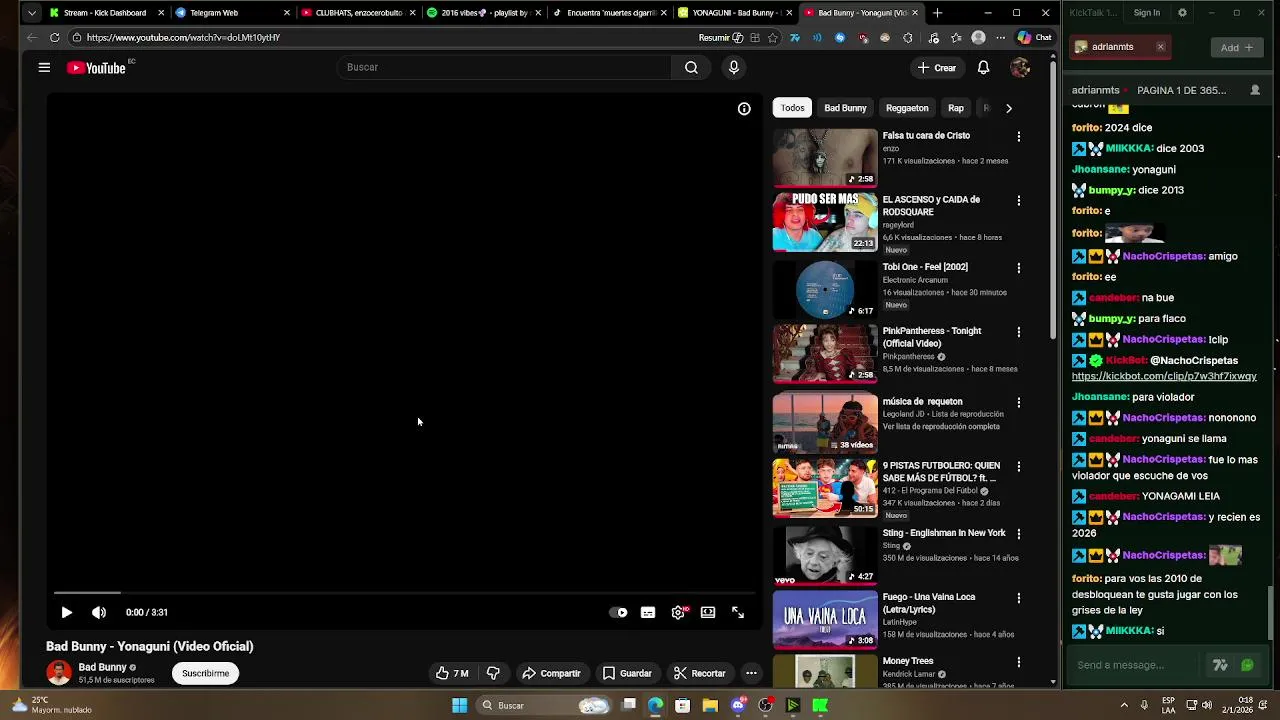Open options for 9 PISTAS FUTBOLERO video
This screenshot has height=720, width=1280.
tap(1019, 466)
